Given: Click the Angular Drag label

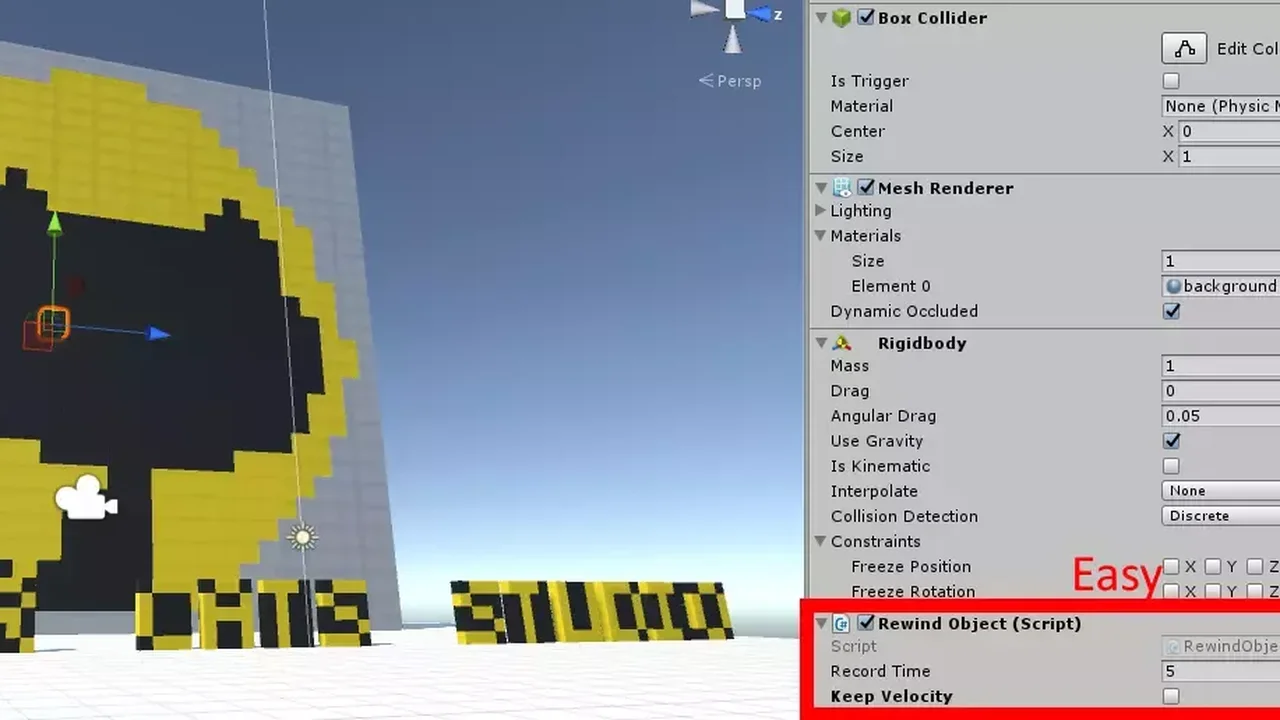Looking at the screenshot, I should point(883,416).
